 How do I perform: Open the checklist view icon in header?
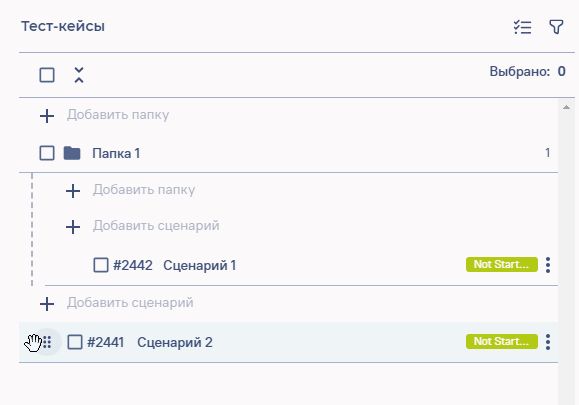click(523, 27)
